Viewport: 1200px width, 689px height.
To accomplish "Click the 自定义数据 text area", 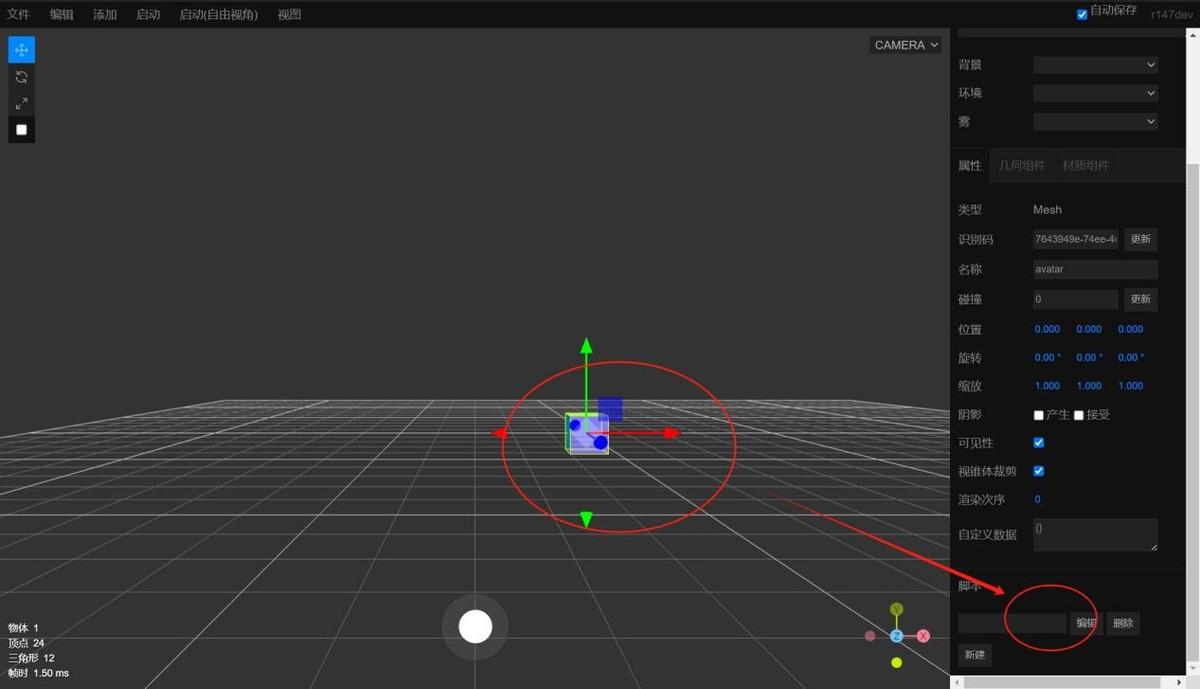I will tap(1095, 534).
